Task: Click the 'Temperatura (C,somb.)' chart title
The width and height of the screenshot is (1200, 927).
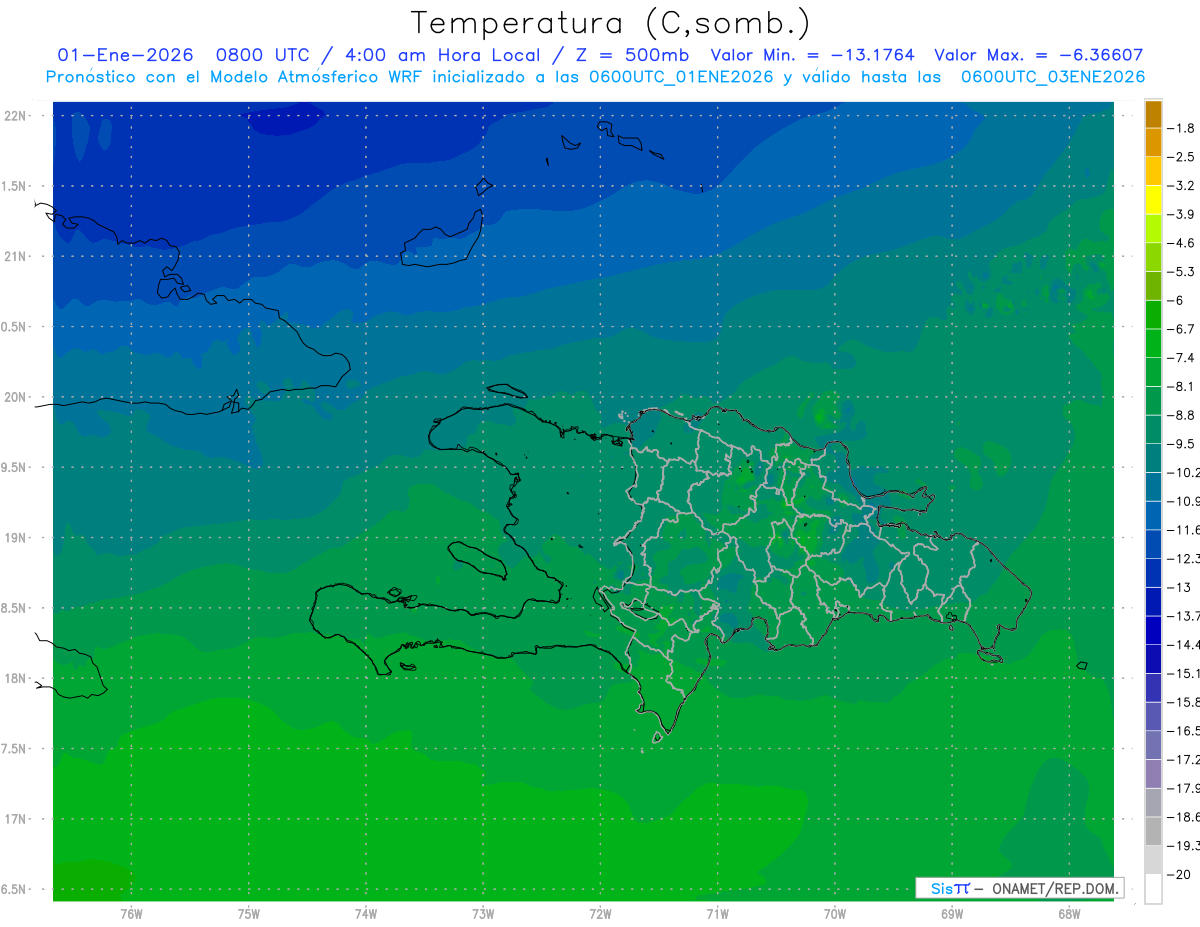Action: pyautogui.click(x=610, y=23)
